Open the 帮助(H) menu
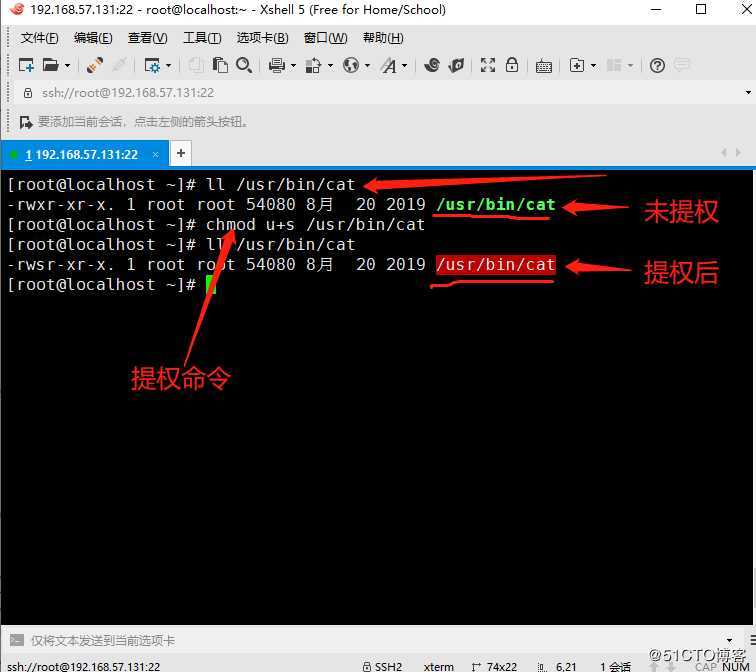Viewport: 756px width, 672px height. click(383, 38)
